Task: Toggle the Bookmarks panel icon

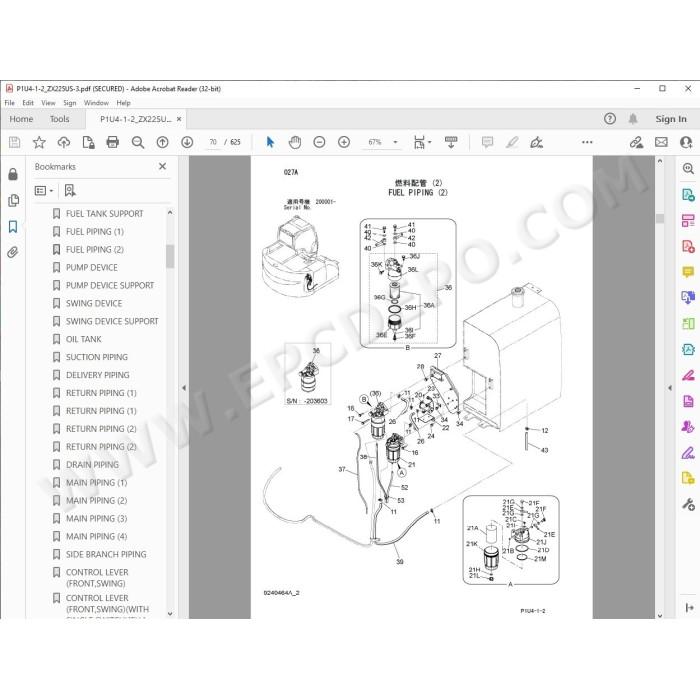Action: (x=13, y=227)
